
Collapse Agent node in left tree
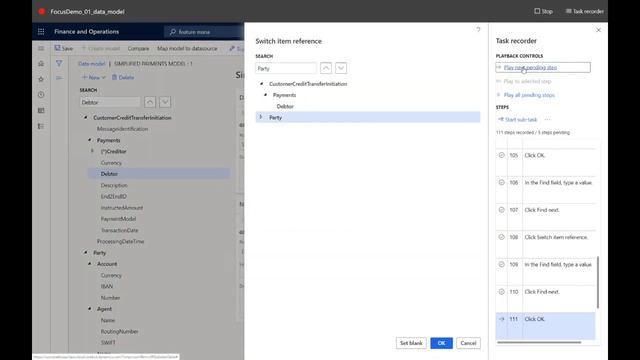point(90,309)
